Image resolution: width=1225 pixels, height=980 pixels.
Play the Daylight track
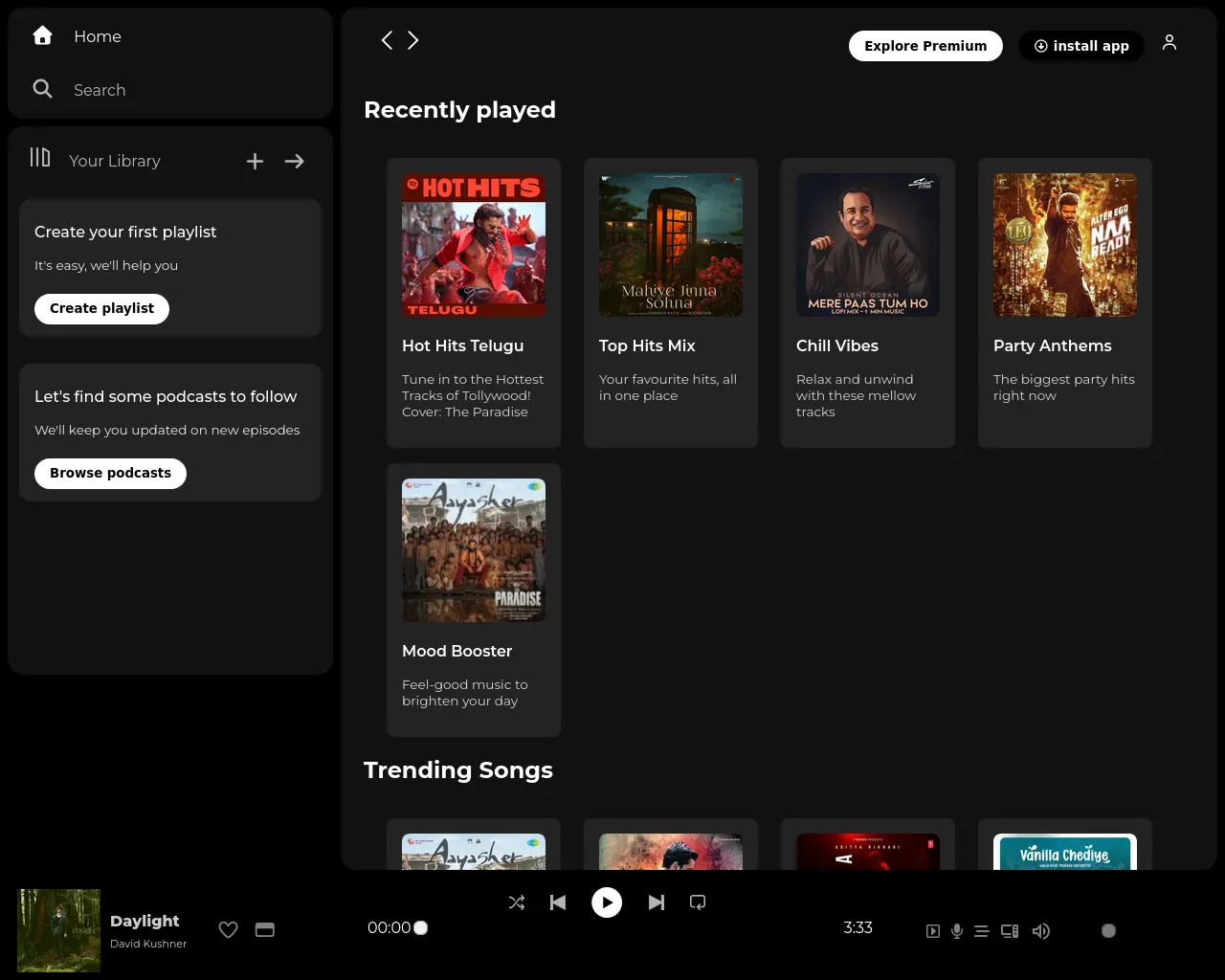[607, 902]
